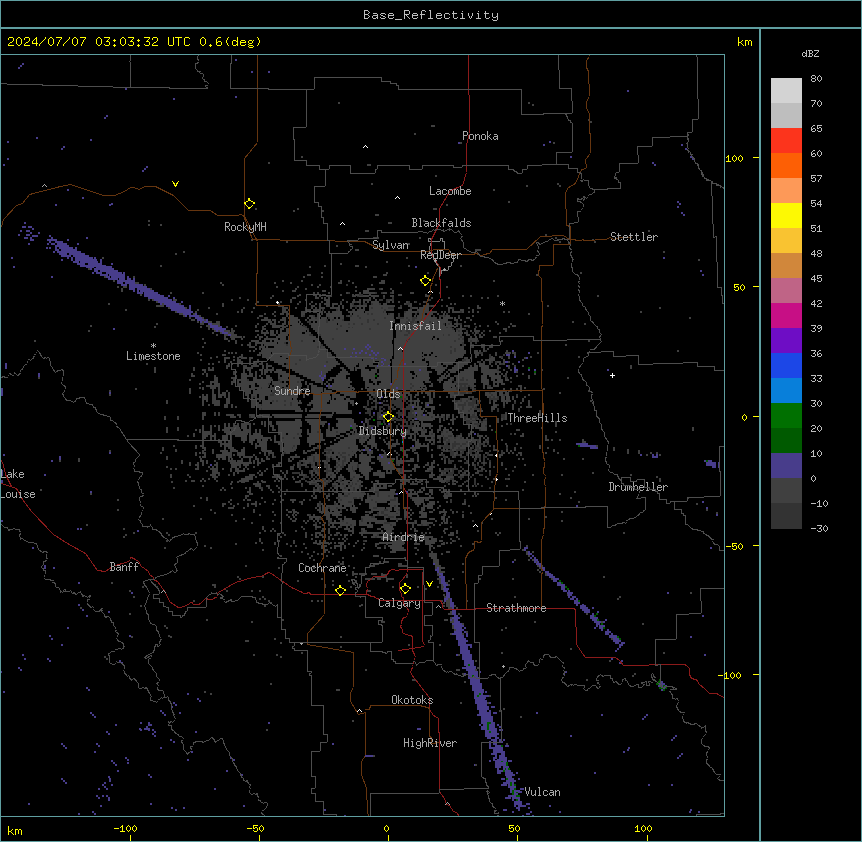Click the asterisk marker above Limestone label

point(153,346)
